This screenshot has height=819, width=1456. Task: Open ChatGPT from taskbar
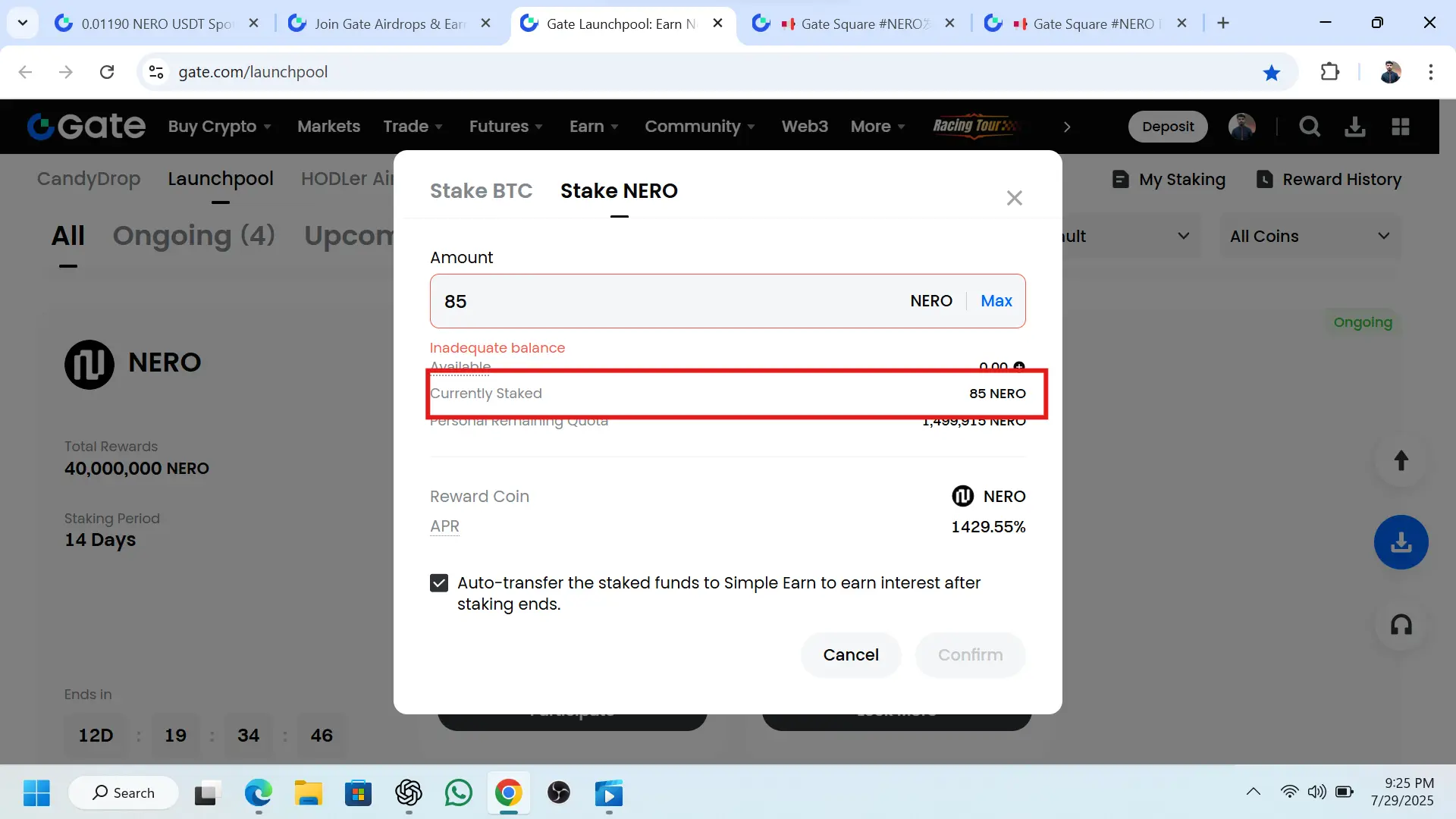coord(409,793)
